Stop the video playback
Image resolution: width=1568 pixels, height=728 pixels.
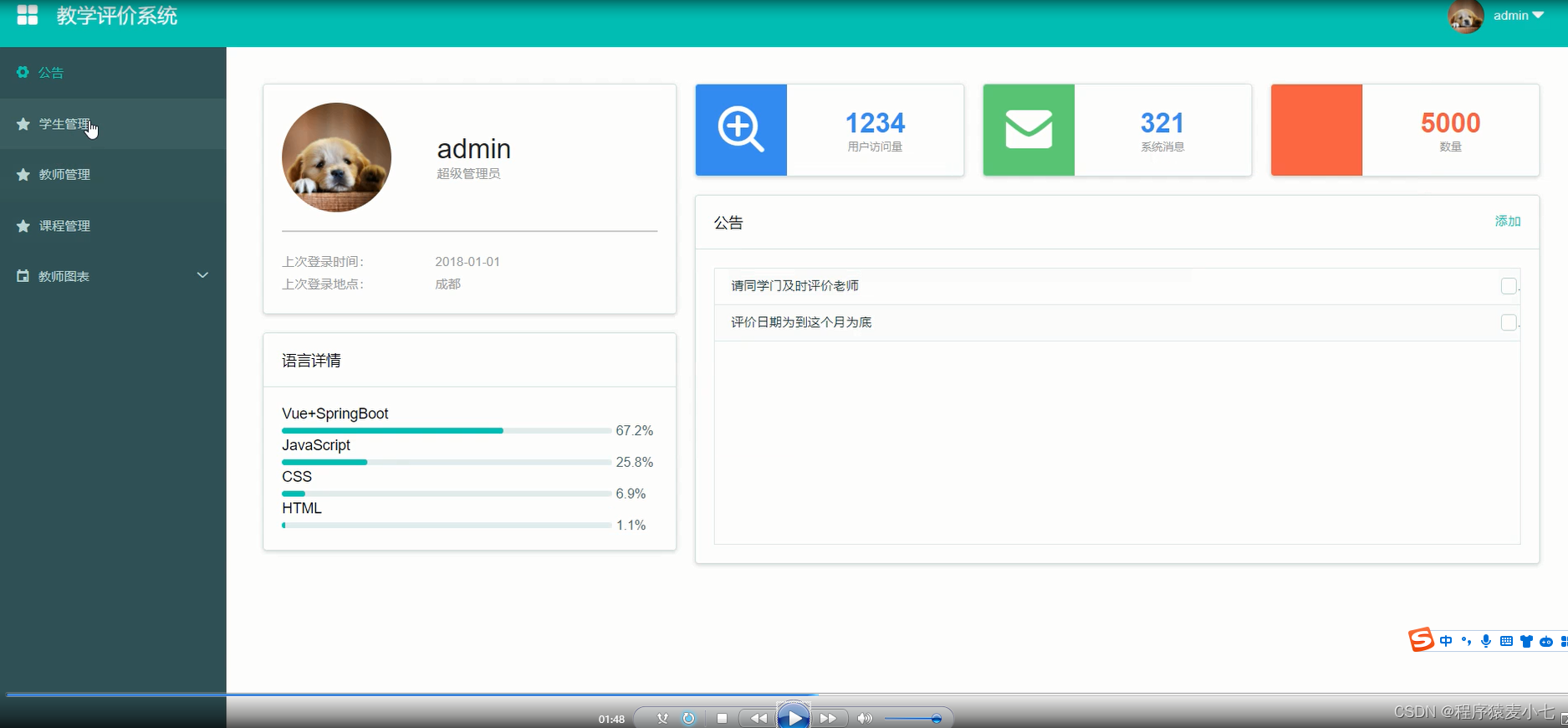coord(722,718)
